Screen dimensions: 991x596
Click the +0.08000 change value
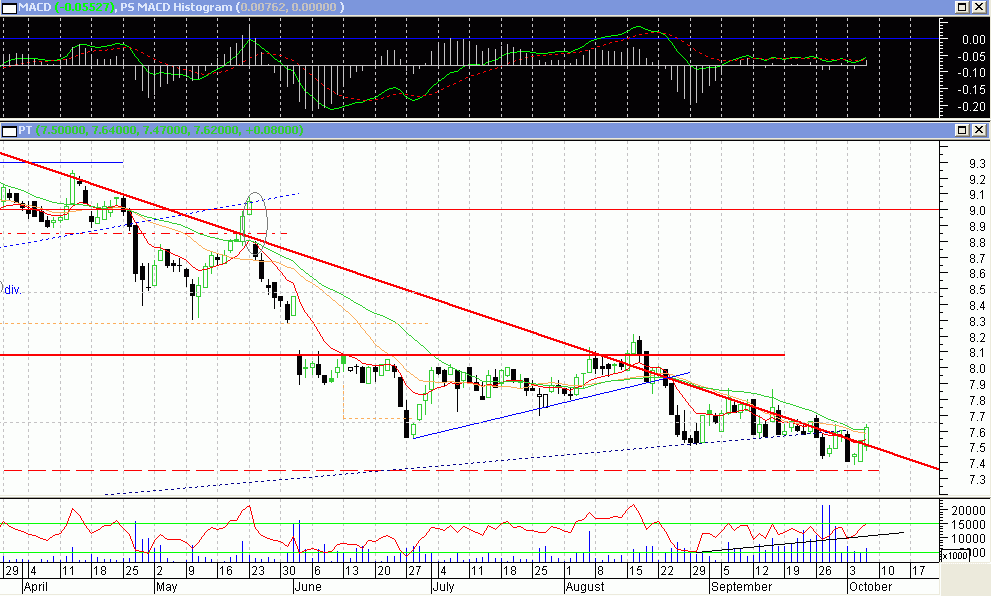(274, 130)
